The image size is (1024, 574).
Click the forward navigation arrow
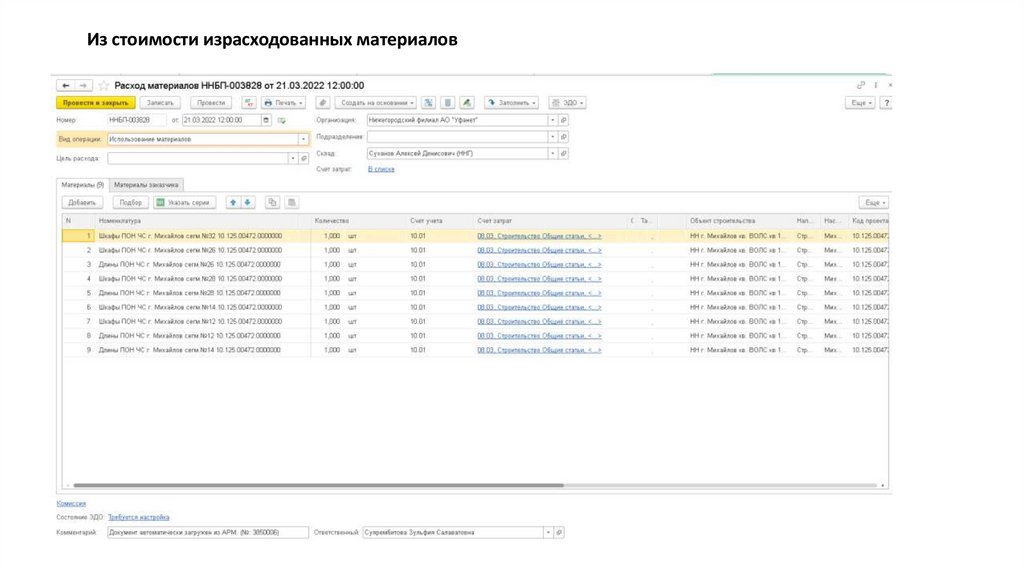pos(84,86)
